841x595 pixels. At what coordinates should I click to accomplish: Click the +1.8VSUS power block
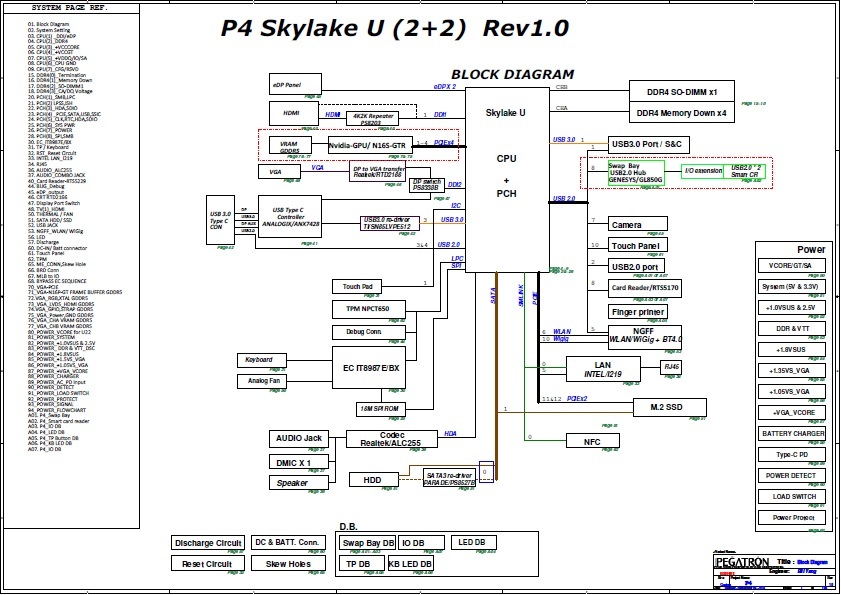tap(791, 349)
